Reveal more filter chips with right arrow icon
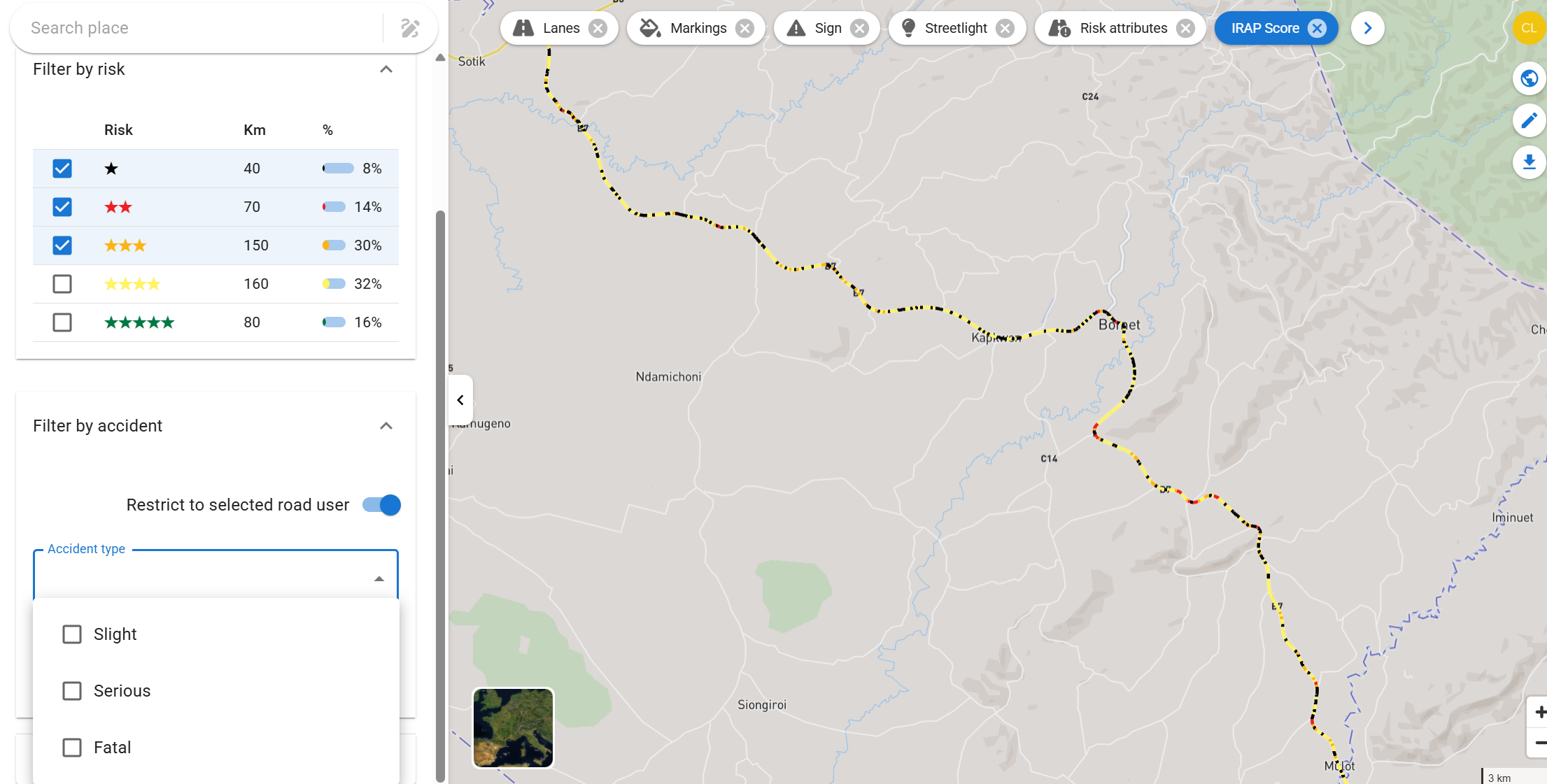 [1367, 28]
